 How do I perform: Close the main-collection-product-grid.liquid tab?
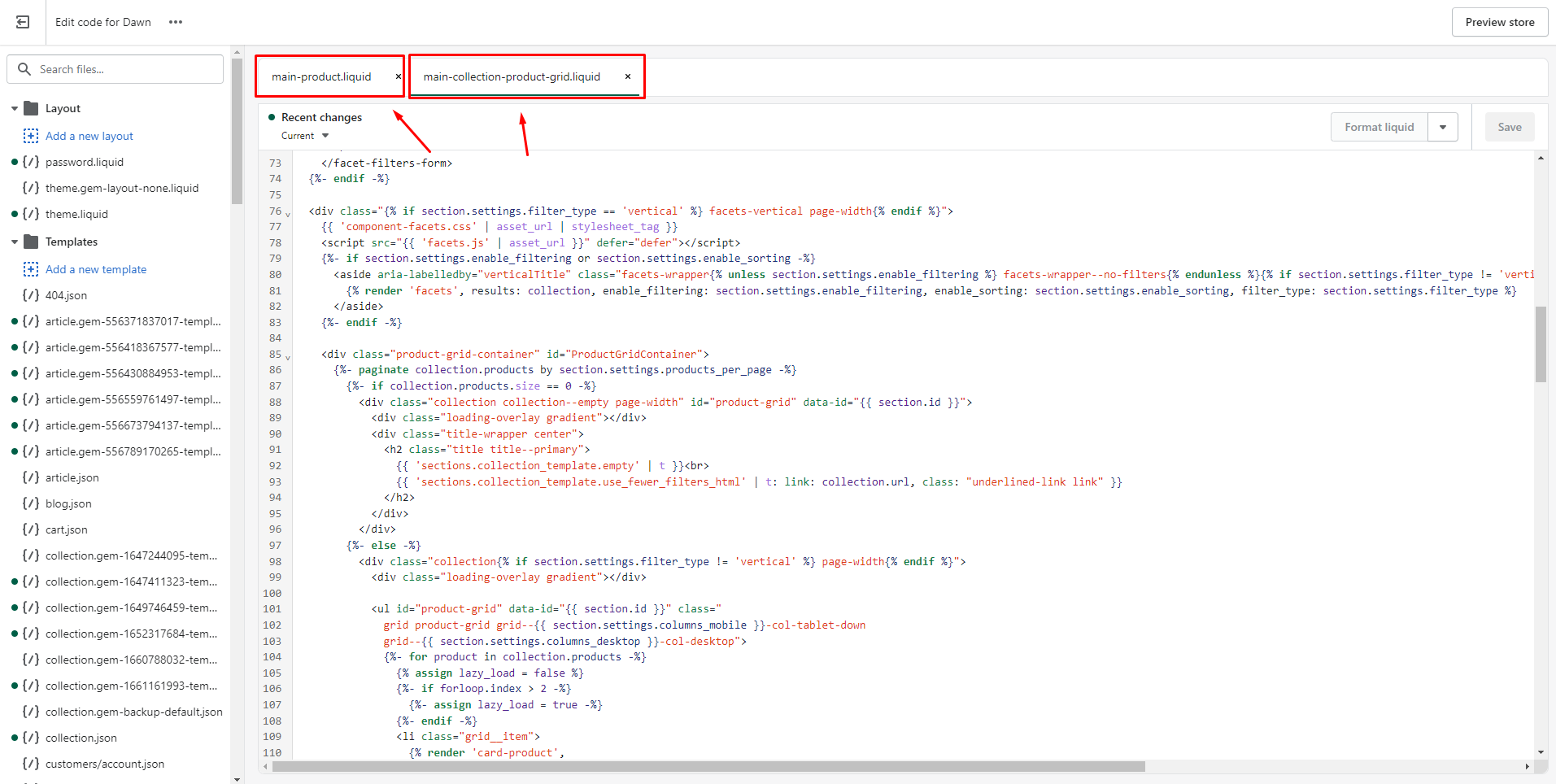click(628, 76)
